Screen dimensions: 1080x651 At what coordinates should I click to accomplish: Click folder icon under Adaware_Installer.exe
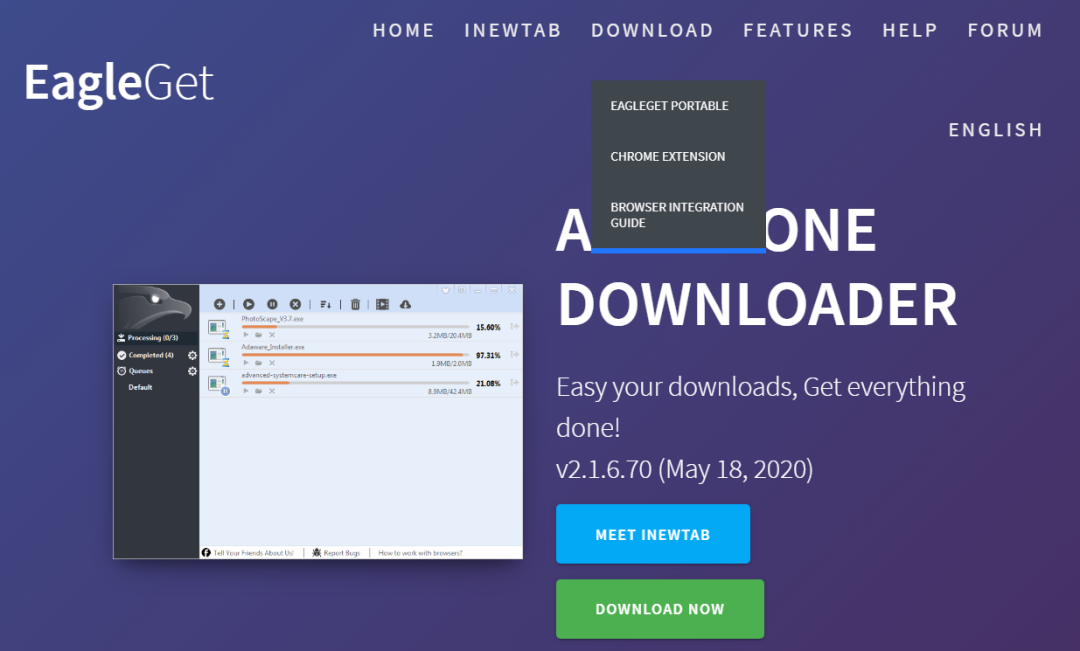[258, 363]
